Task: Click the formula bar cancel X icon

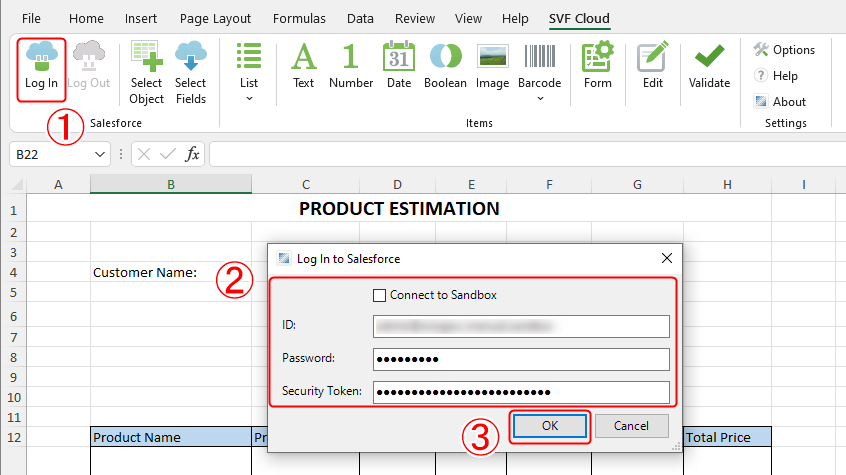Action: (144, 154)
